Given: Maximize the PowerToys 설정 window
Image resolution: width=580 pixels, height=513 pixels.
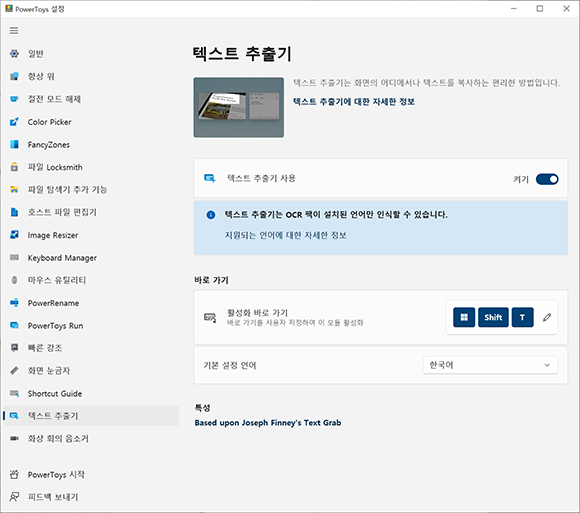Looking at the screenshot, I should click(540, 9).
